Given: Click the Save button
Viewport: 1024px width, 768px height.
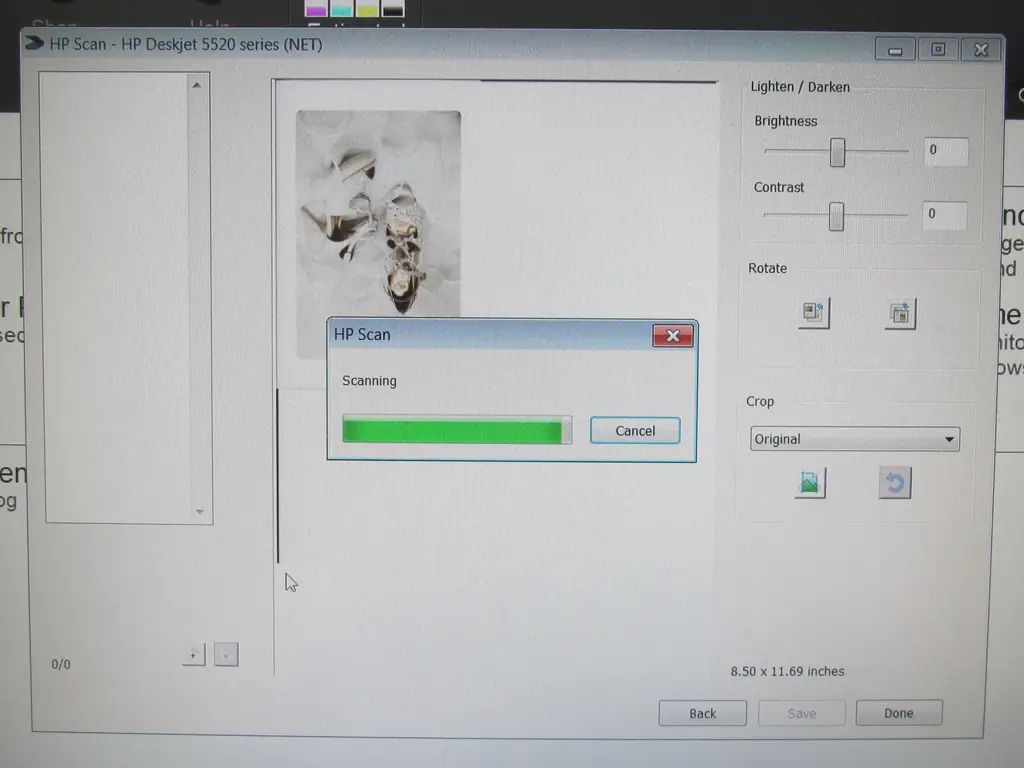Looking at the screenshot, I should [802, 713].
